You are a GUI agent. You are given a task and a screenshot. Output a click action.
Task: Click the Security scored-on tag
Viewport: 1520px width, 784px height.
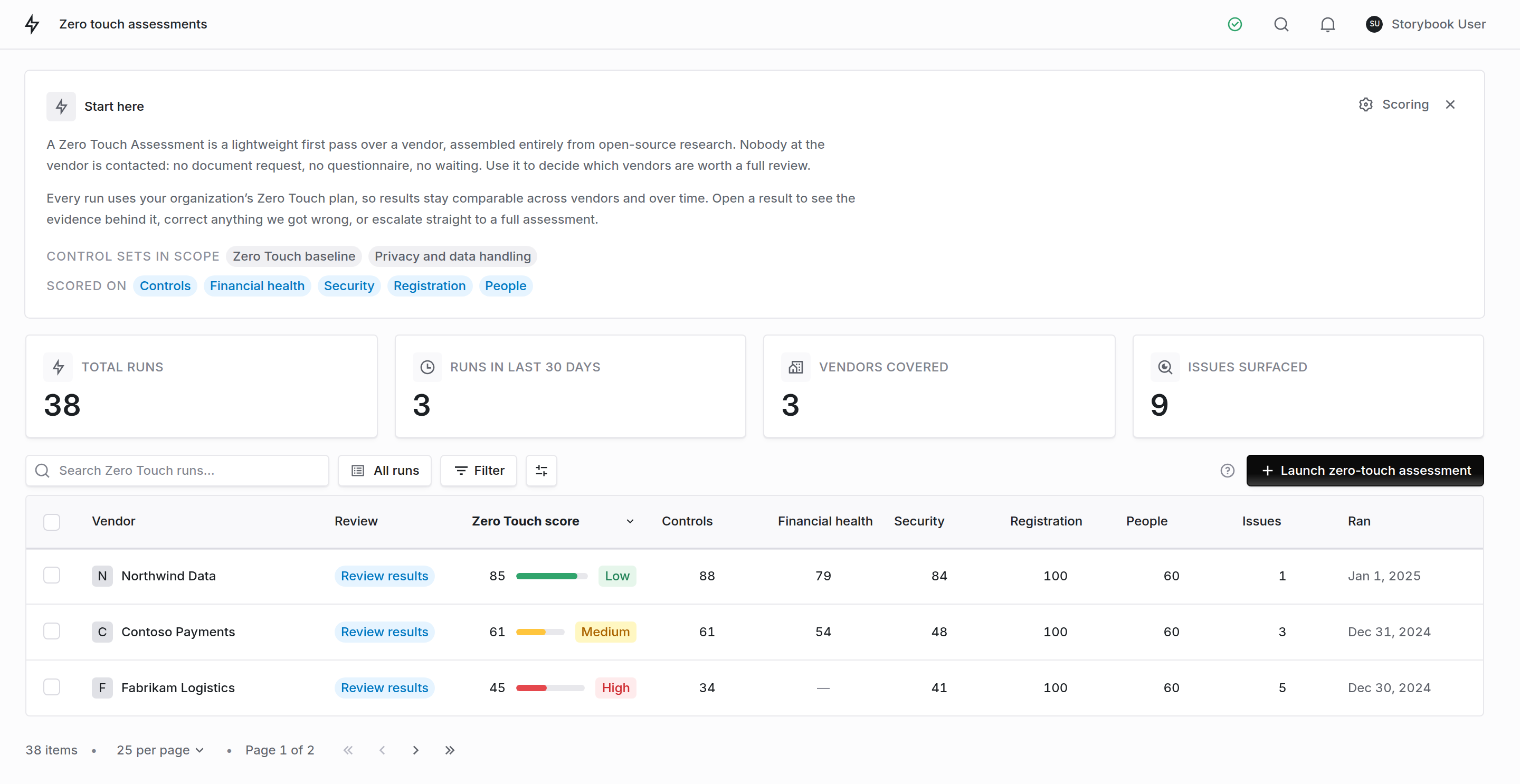coord(349,285)
